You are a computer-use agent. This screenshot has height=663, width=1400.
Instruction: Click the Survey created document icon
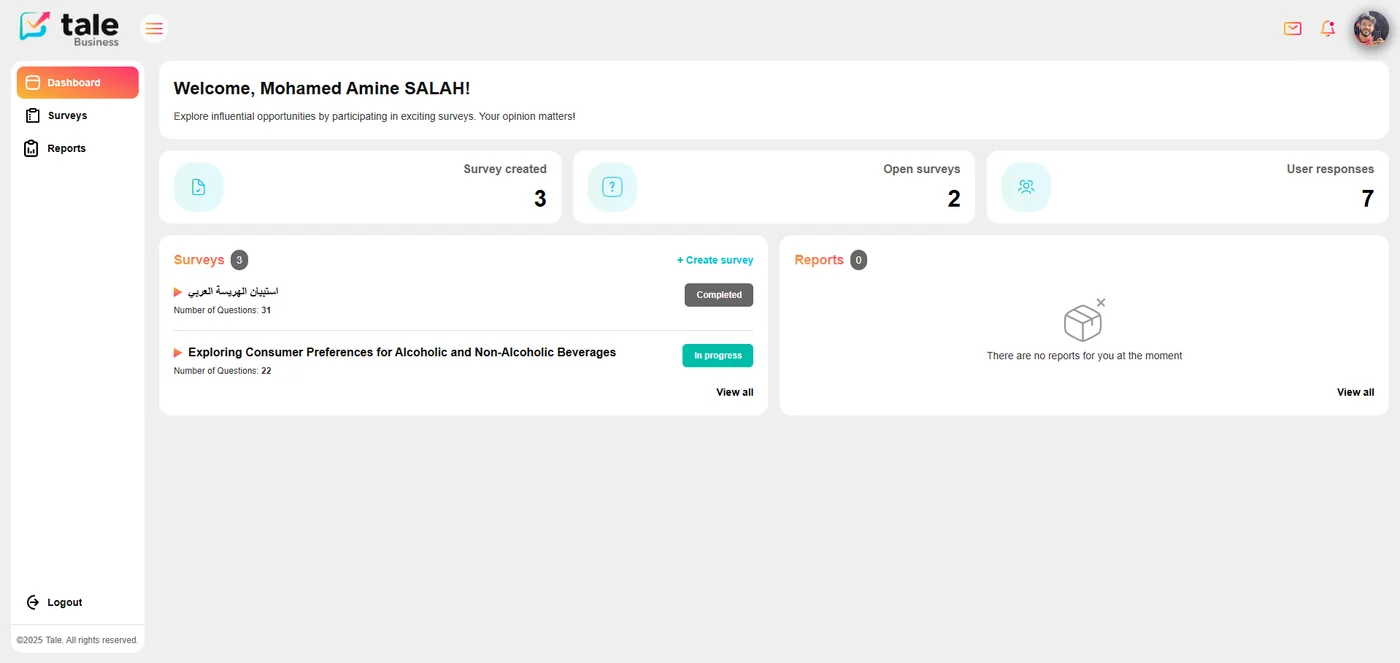(198, 187)
